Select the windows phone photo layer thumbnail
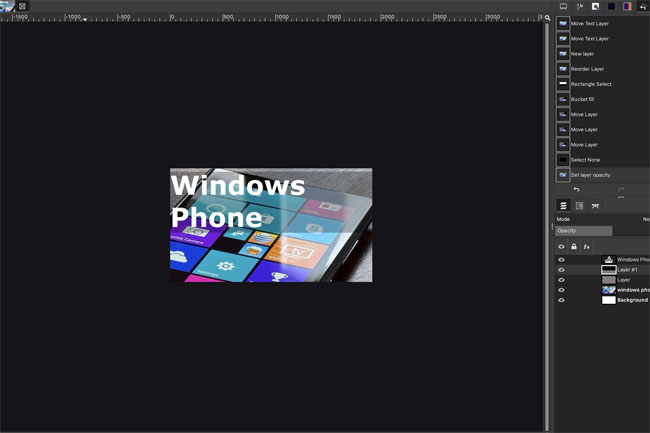The width and height of the screenshot is (650, 433). click(609, 290)
